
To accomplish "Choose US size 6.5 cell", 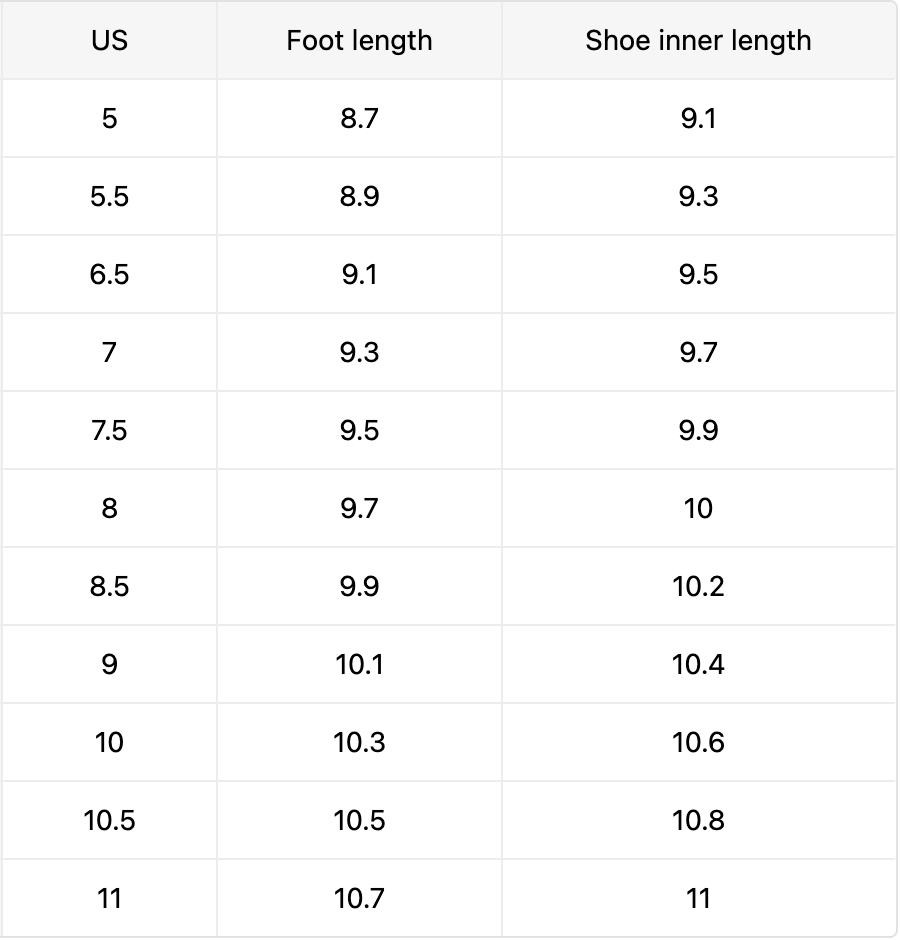I will pyautogui.click(x=109, y=275).
